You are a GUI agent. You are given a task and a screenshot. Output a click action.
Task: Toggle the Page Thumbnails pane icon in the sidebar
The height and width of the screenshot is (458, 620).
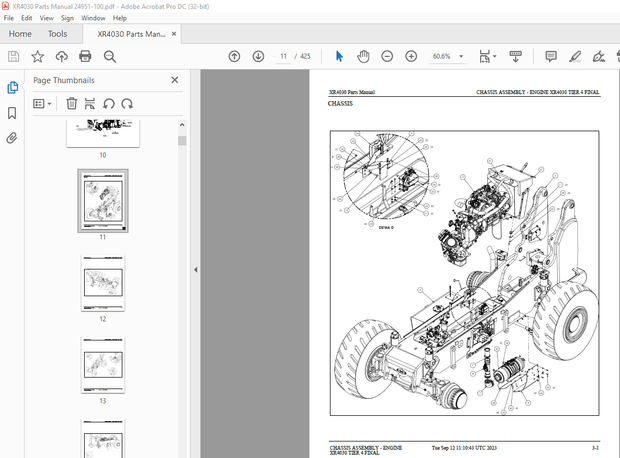(x=12, y=88)
